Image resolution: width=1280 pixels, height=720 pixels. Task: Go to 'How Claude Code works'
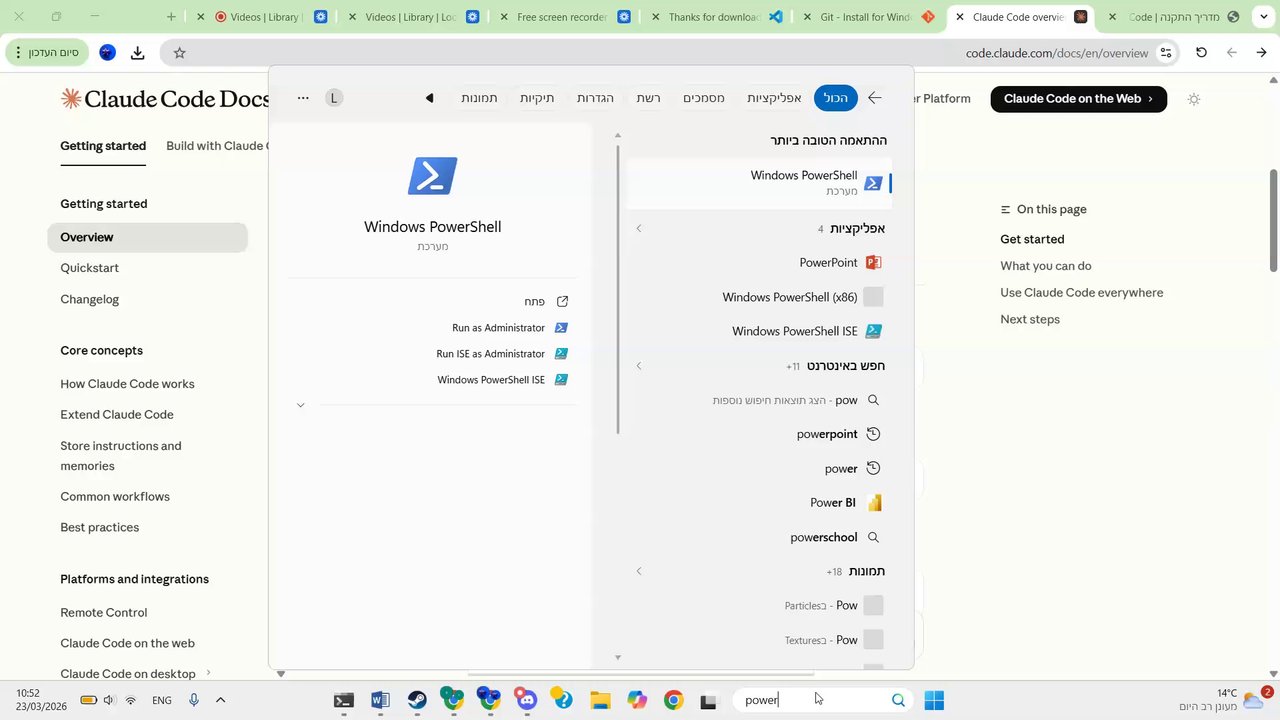[x=127, y=384]
